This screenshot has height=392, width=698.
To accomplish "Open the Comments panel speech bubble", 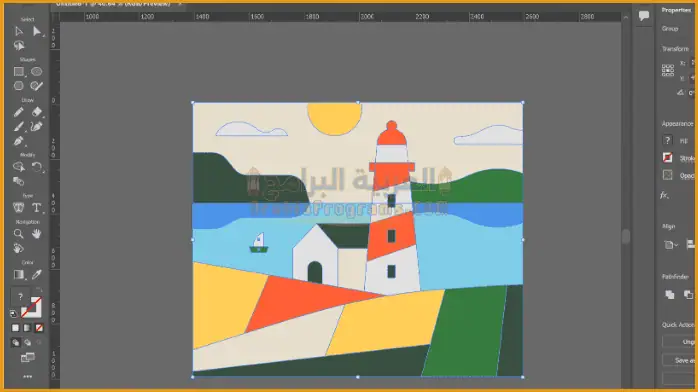I will click(644, 16).
